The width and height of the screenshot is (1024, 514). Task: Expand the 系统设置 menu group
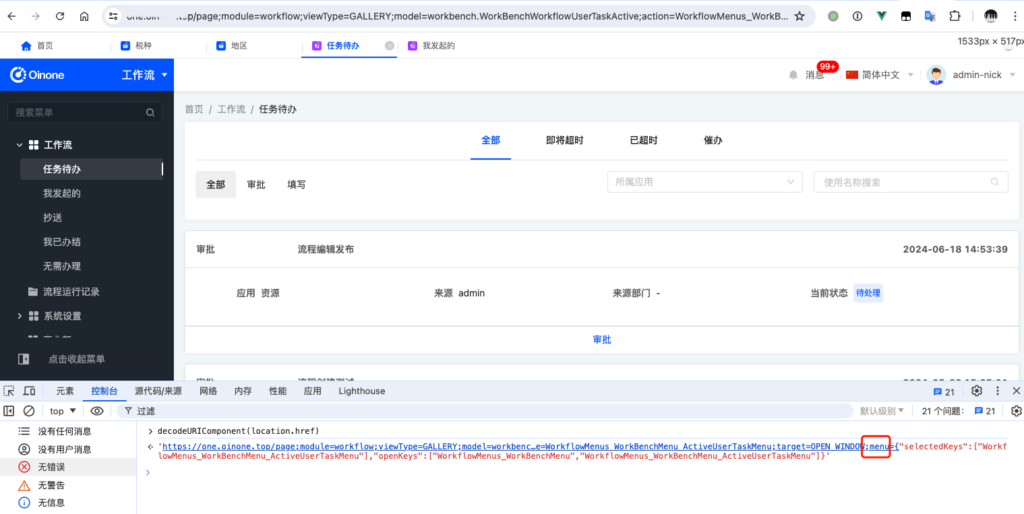[20, 316]
